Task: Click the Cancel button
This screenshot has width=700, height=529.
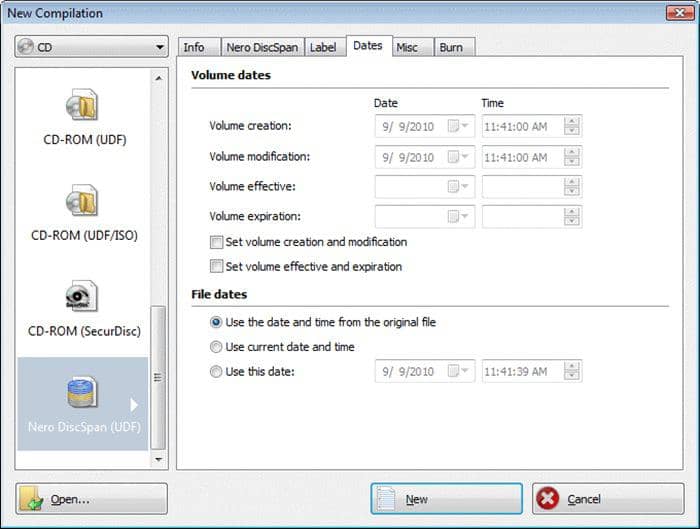Action: 608,499
